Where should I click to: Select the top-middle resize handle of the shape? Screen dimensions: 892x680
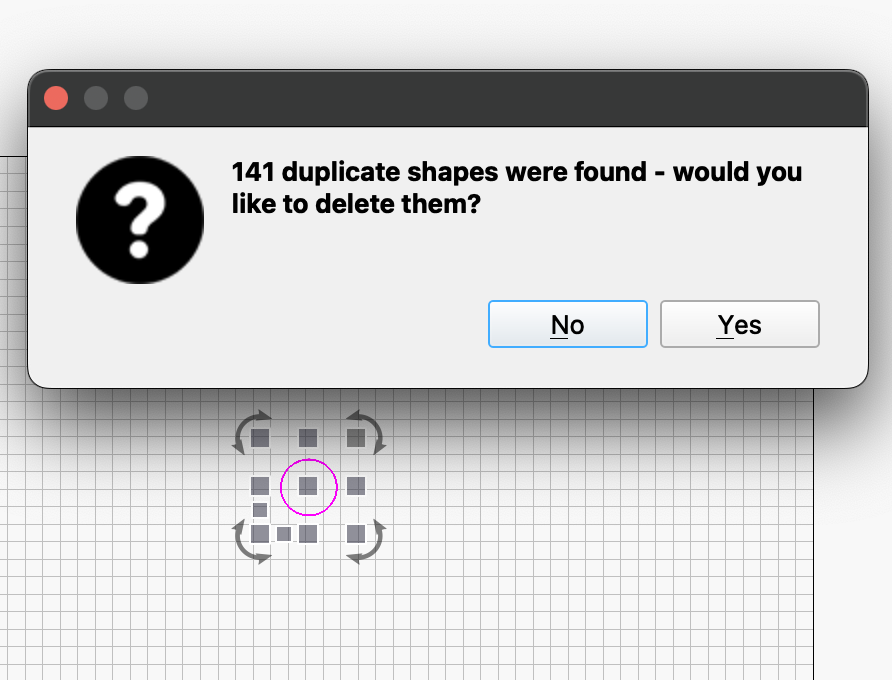[x=306, y=437]
